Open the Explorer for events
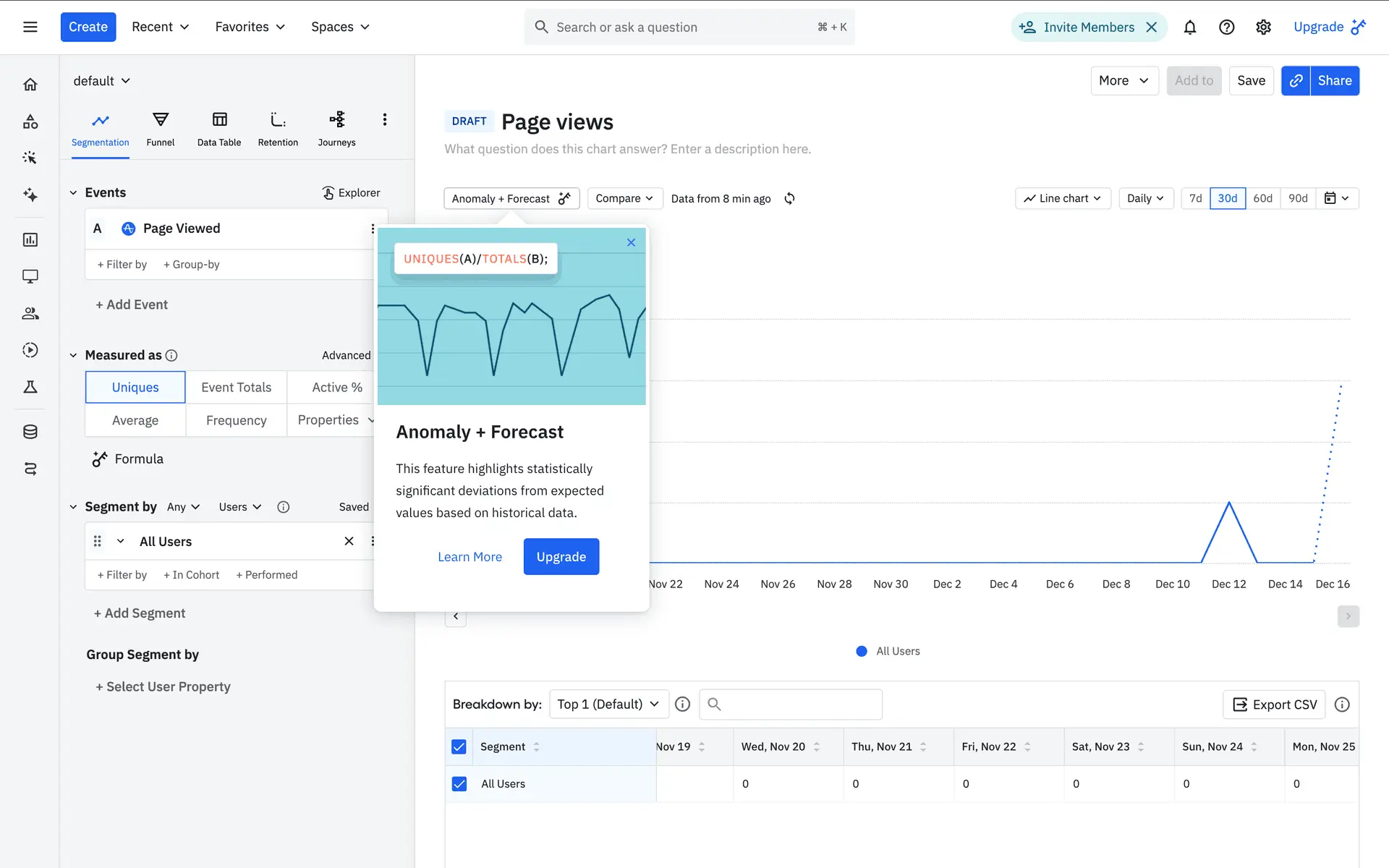The height and width of the screenshot is (868, 1389). 351,192
